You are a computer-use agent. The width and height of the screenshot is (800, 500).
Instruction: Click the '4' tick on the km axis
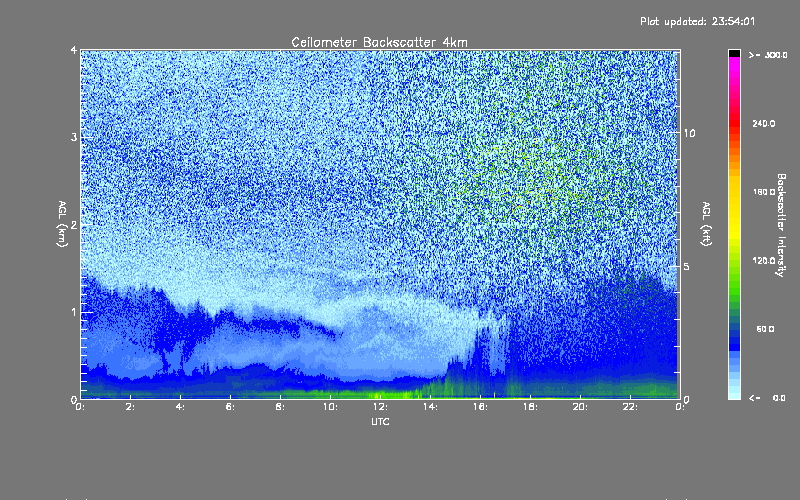[74, 51]
